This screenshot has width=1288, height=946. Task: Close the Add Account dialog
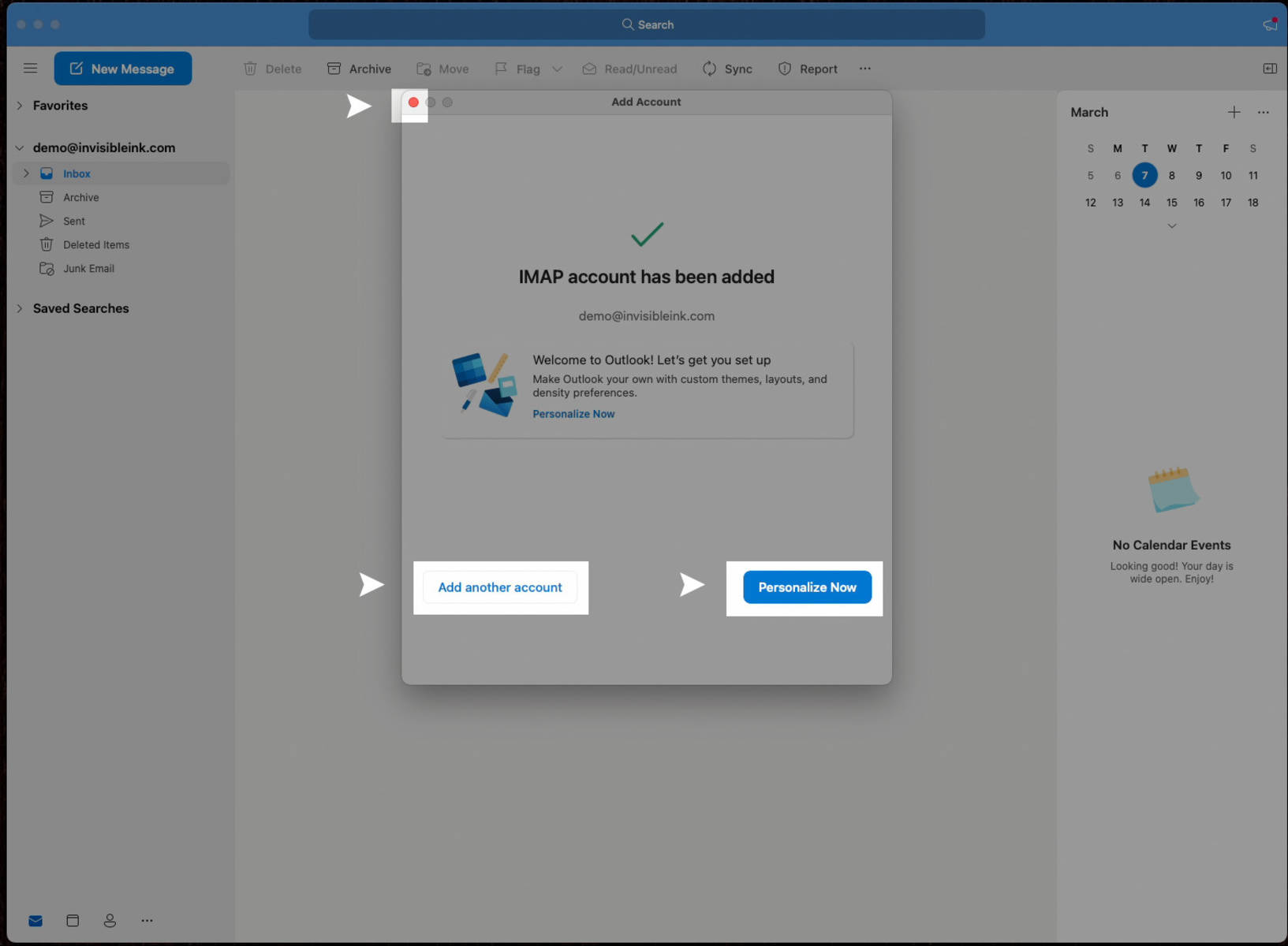pyautogui.click(x=413, y=102)
